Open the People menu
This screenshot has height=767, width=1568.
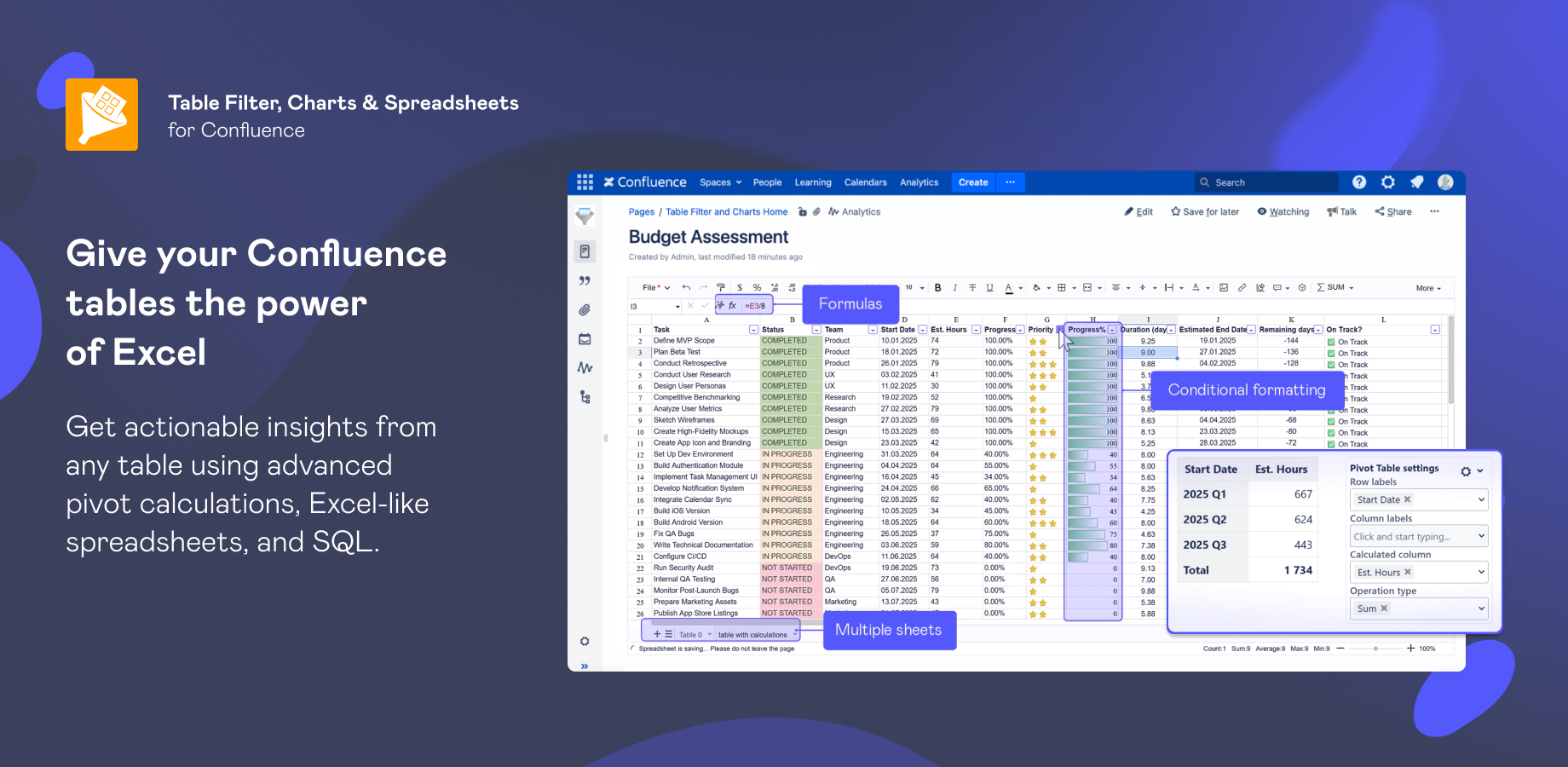(767, 182)
